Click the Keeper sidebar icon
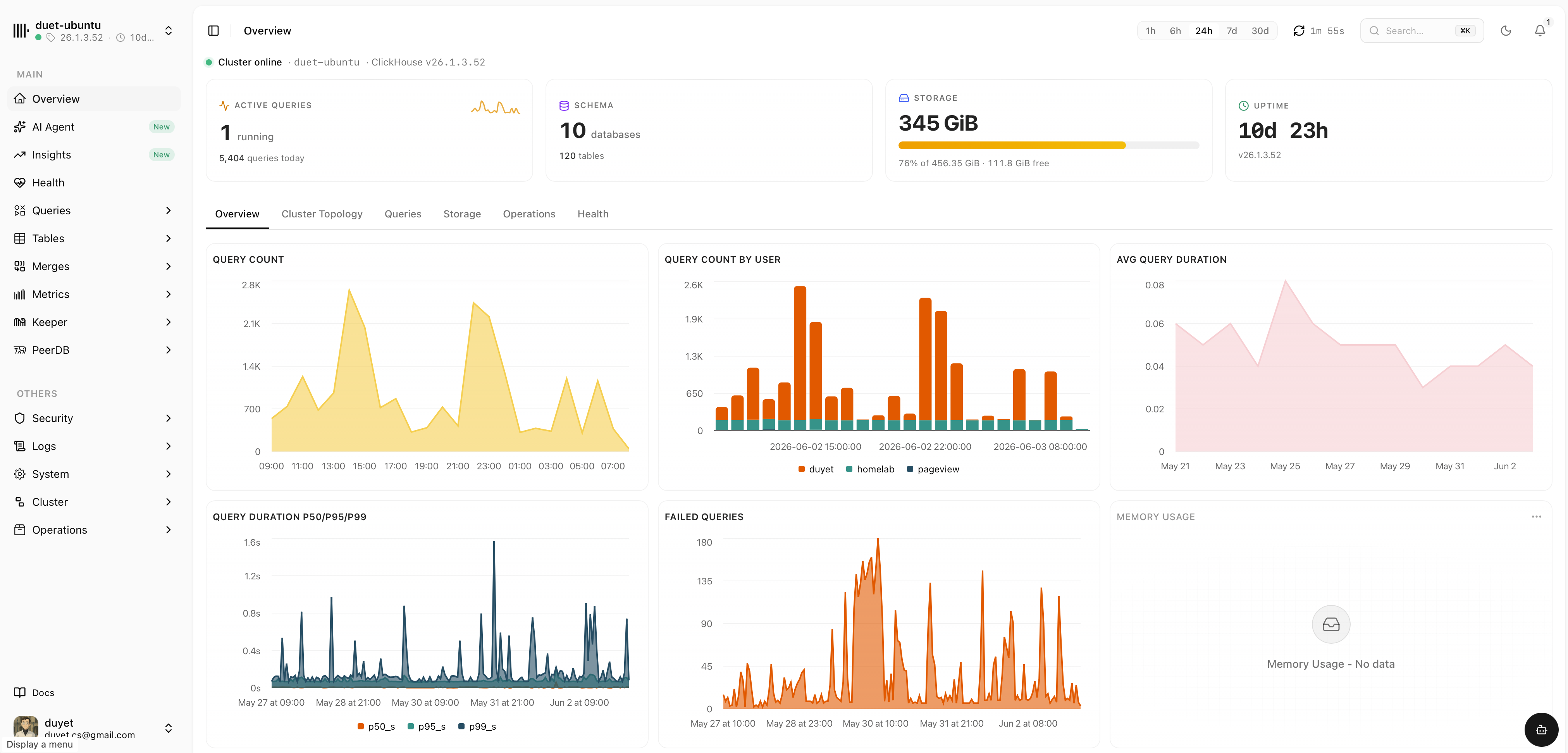1568x753 pixels. point(20,322)
